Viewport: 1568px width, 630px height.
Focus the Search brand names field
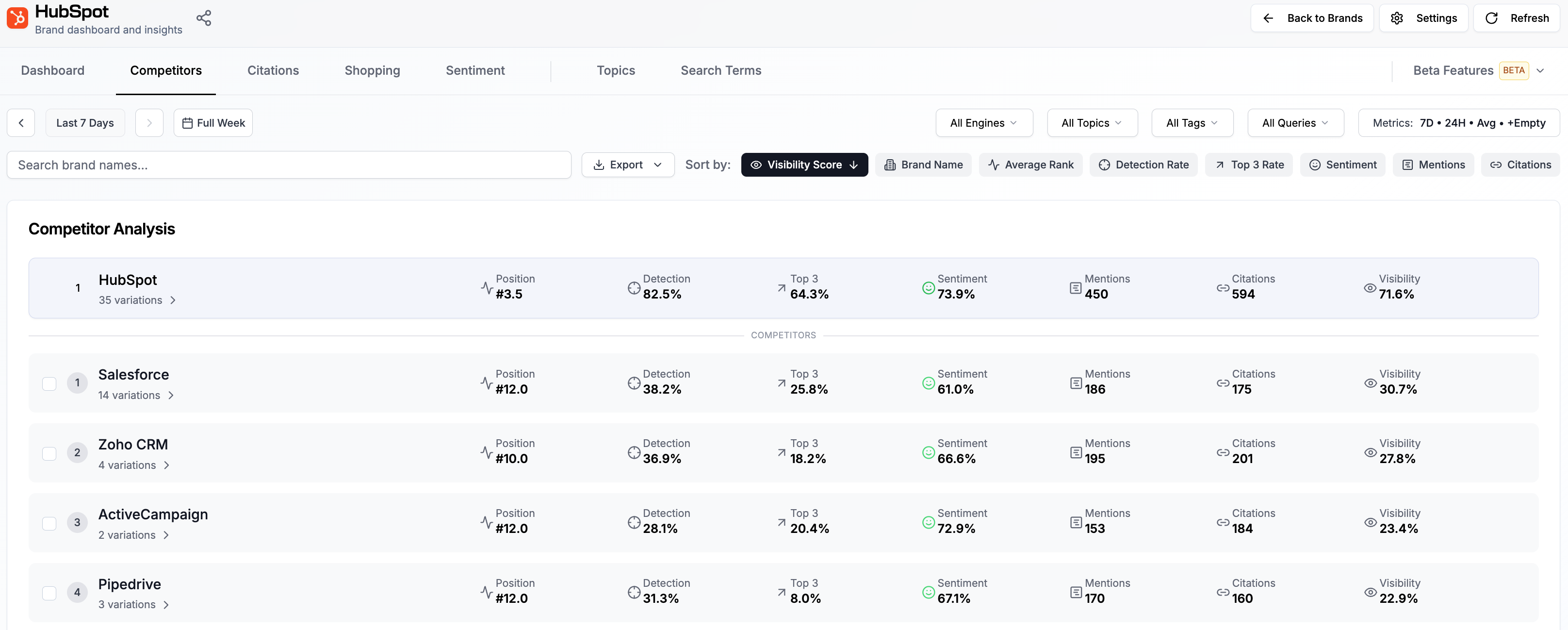(x=289, y=165)
